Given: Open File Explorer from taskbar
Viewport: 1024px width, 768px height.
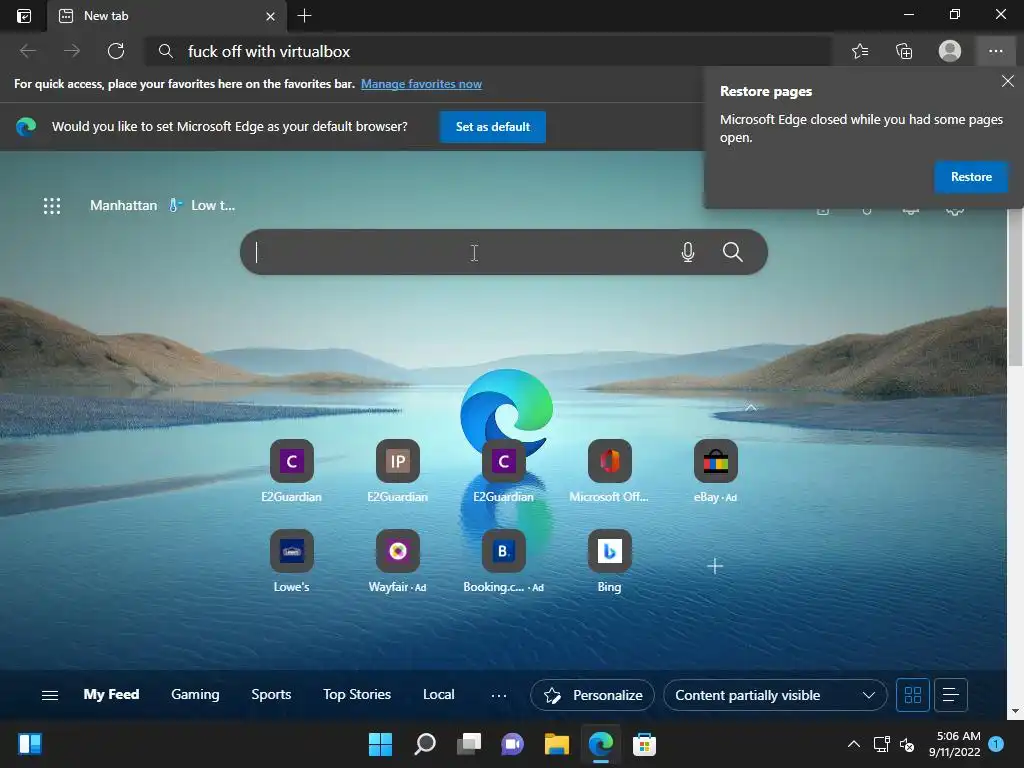Looking at the screenshot, I should click(556, 744).
